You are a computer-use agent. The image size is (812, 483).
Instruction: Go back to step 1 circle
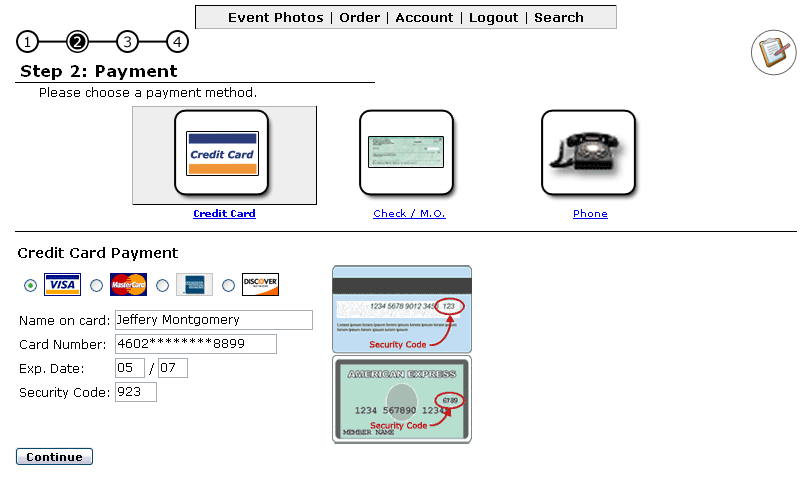[x=27, y=42]
